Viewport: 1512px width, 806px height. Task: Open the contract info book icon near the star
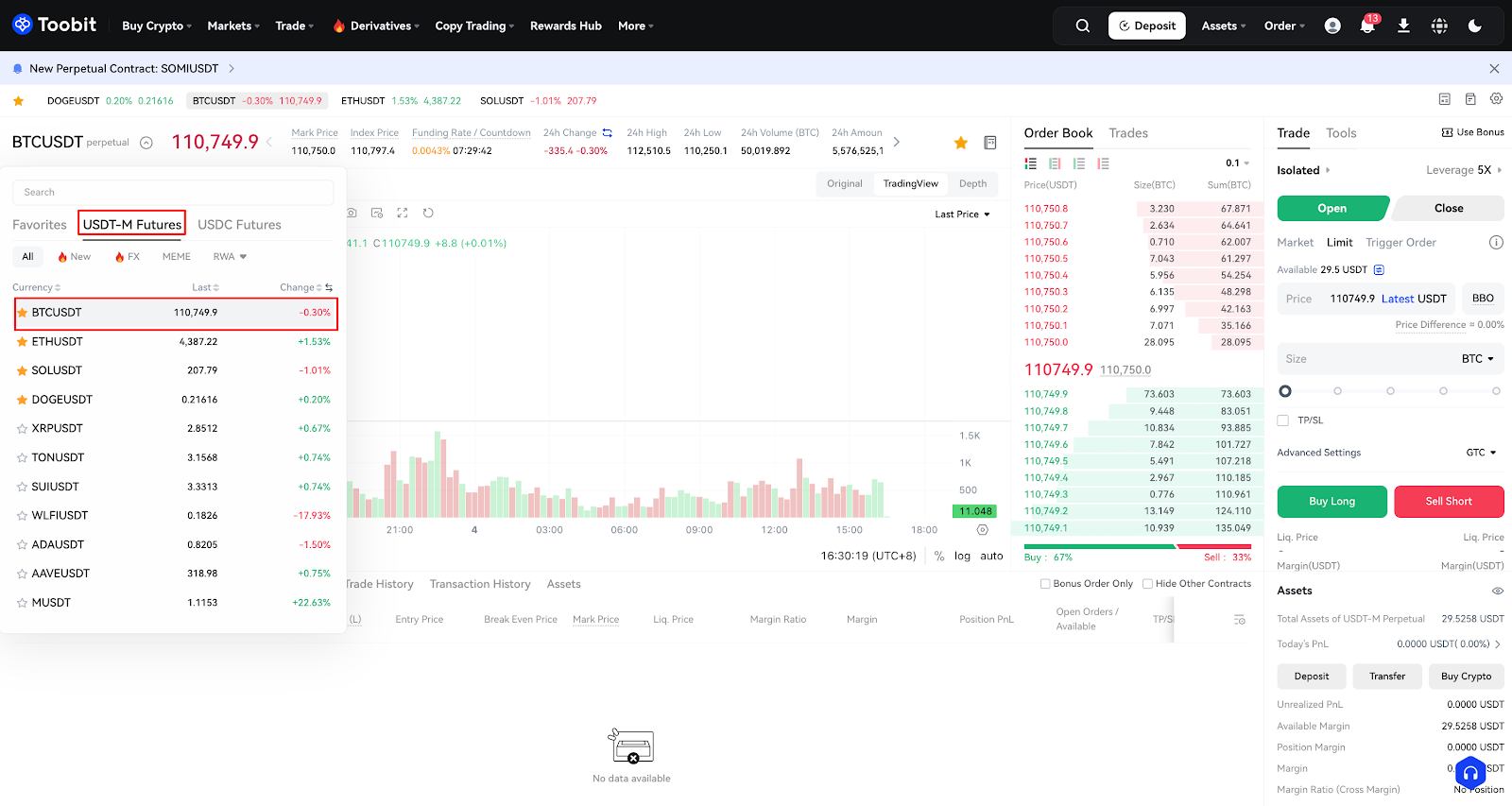990,143
